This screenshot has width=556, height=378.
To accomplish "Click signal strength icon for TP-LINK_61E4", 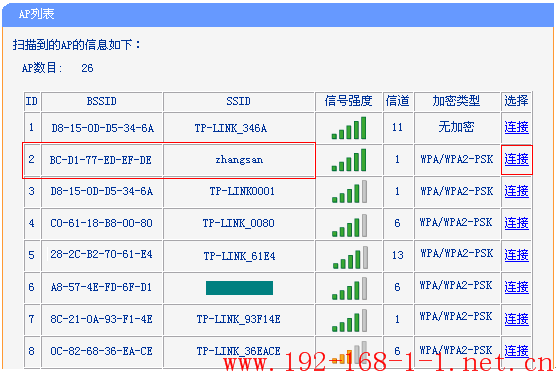I will tap(350, 257).
